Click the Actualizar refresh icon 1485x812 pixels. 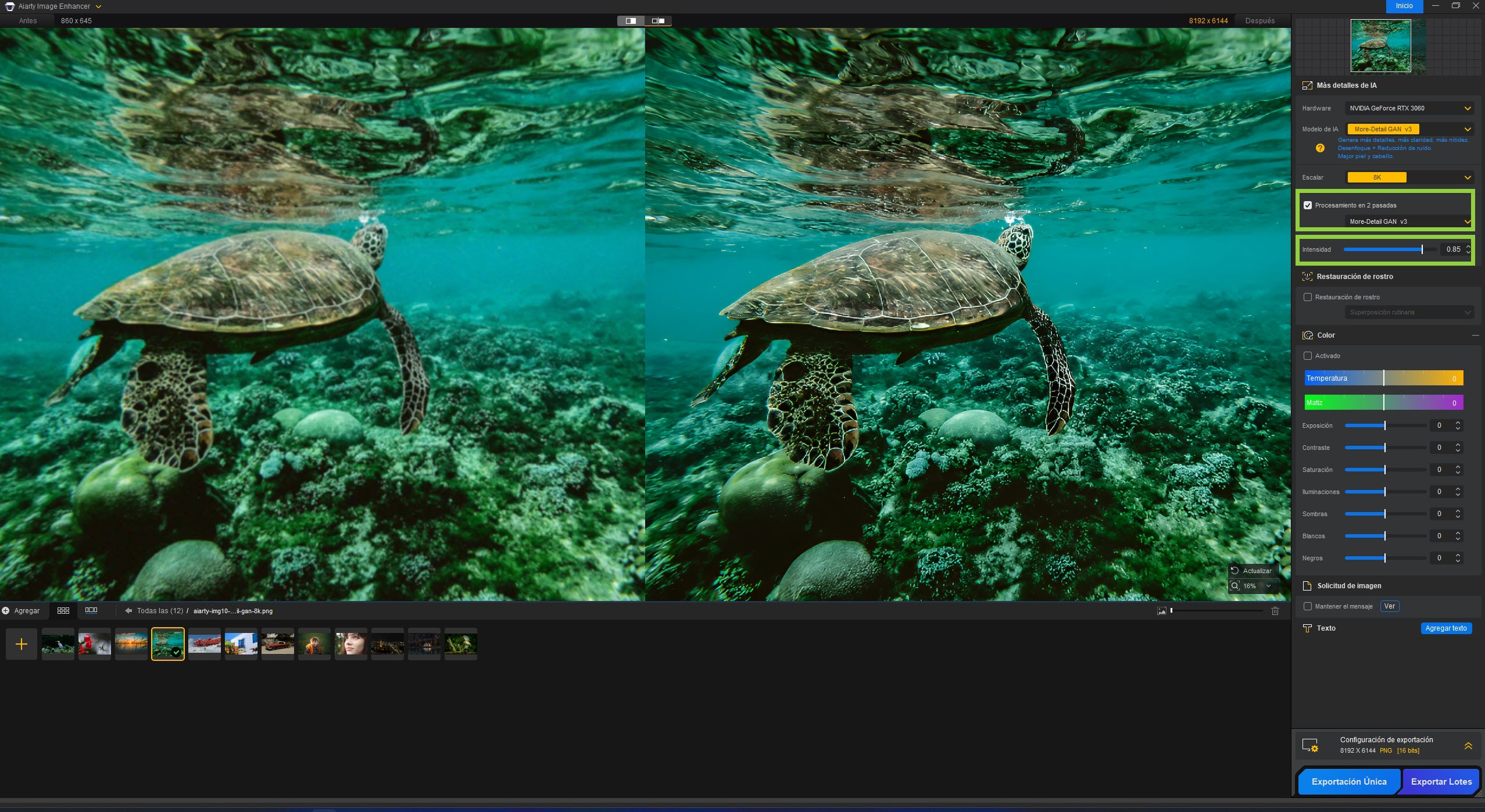click(1235, 571)
